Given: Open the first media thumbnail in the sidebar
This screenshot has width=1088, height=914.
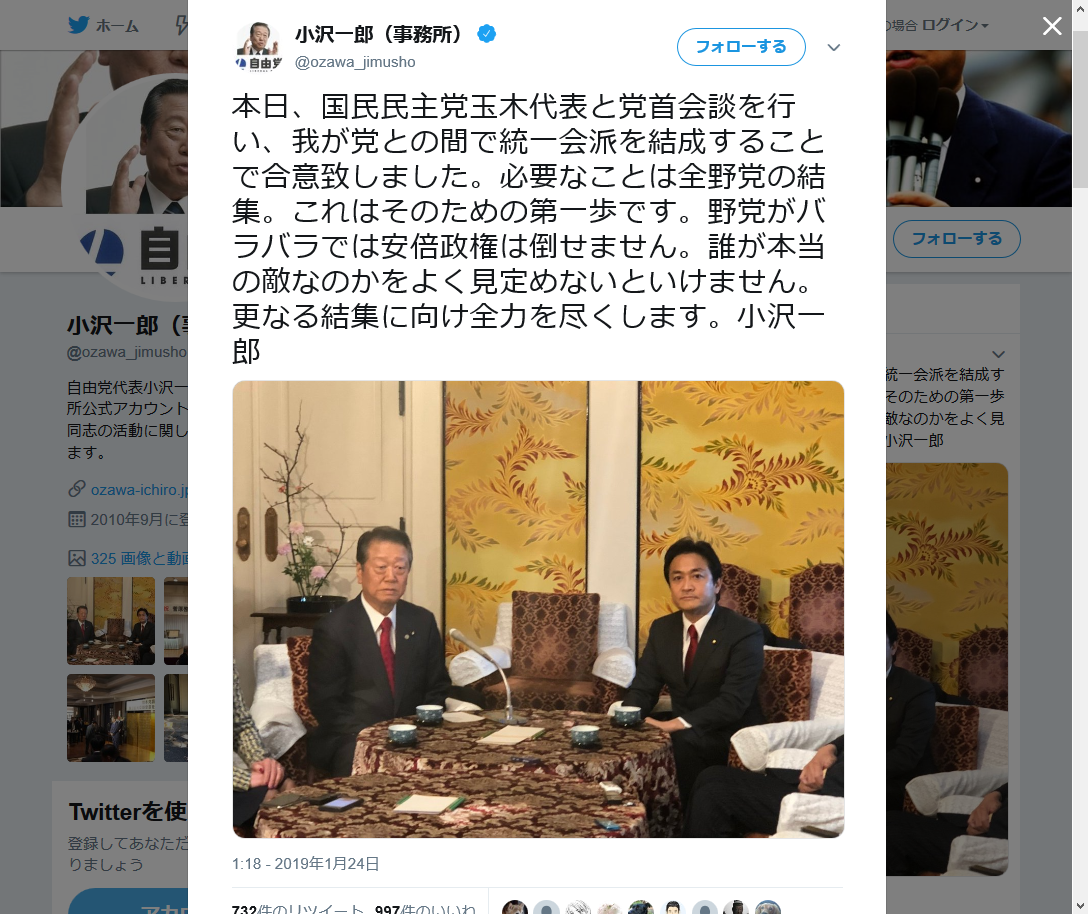Looking at the screenshot, I should pyautogui.click(x=111, y=620).
